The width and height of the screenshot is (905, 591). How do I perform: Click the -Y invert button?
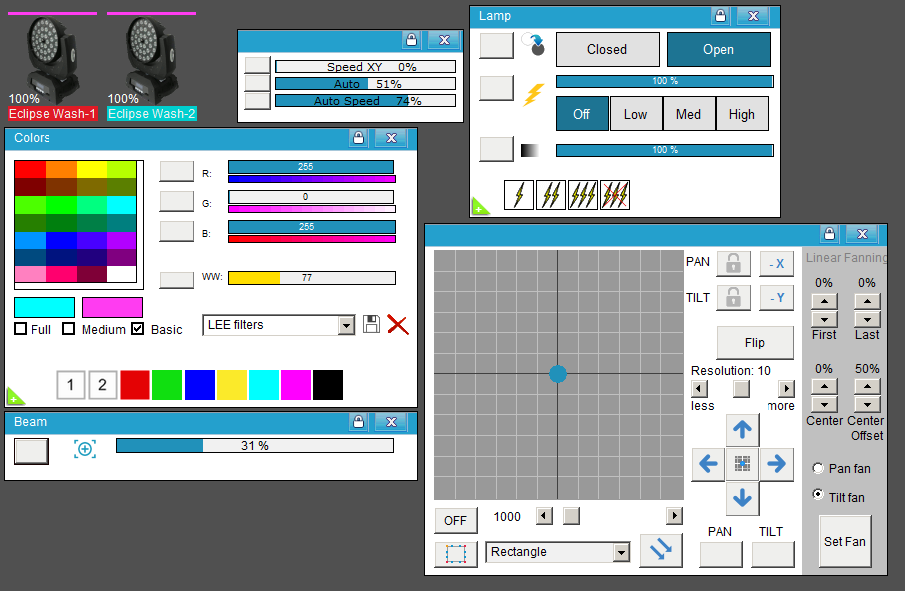776,298
